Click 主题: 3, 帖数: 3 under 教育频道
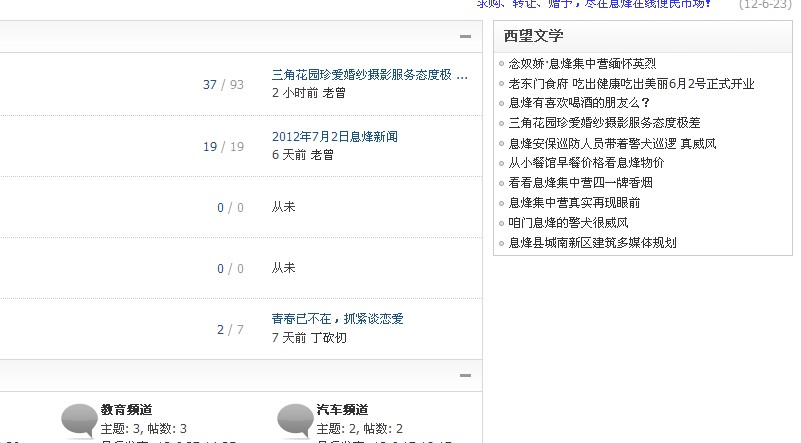Image resolution: width=801 pixels, height=443 pixels. coord(144,429)
